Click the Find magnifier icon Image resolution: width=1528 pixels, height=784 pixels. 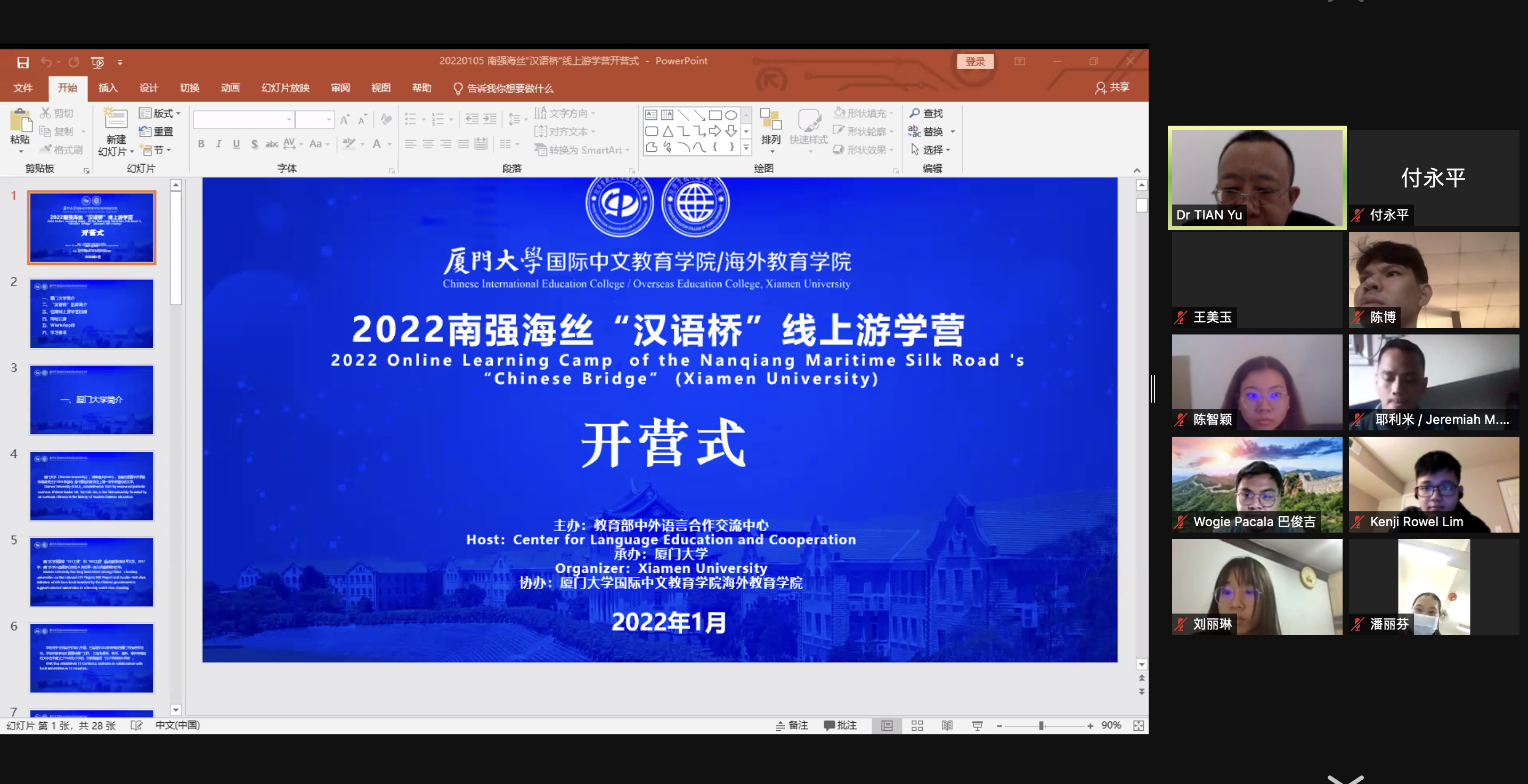(915, 113)
